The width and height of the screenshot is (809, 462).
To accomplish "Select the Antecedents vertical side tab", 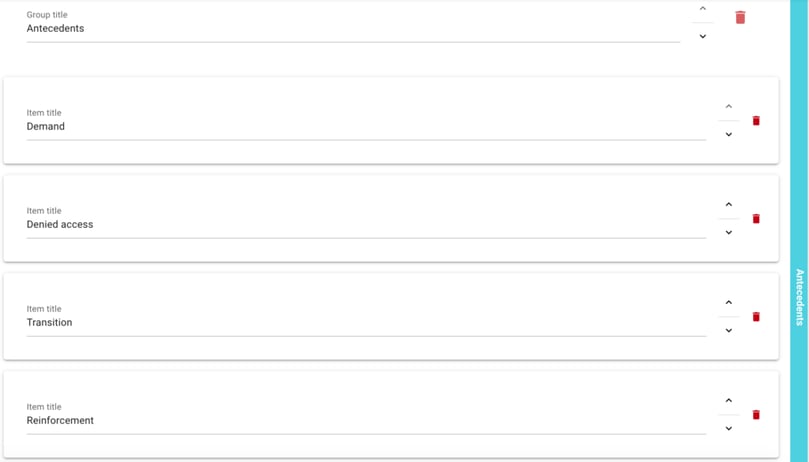I will [799, 296].
